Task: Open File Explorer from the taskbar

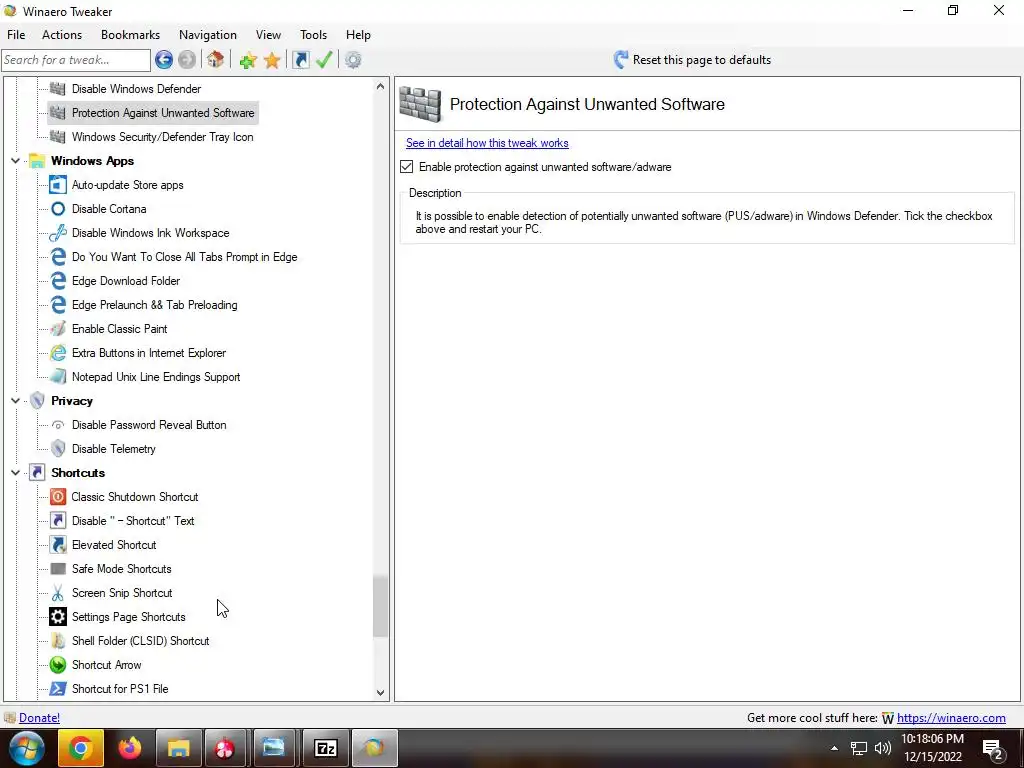Action: [x=178, y=748]
